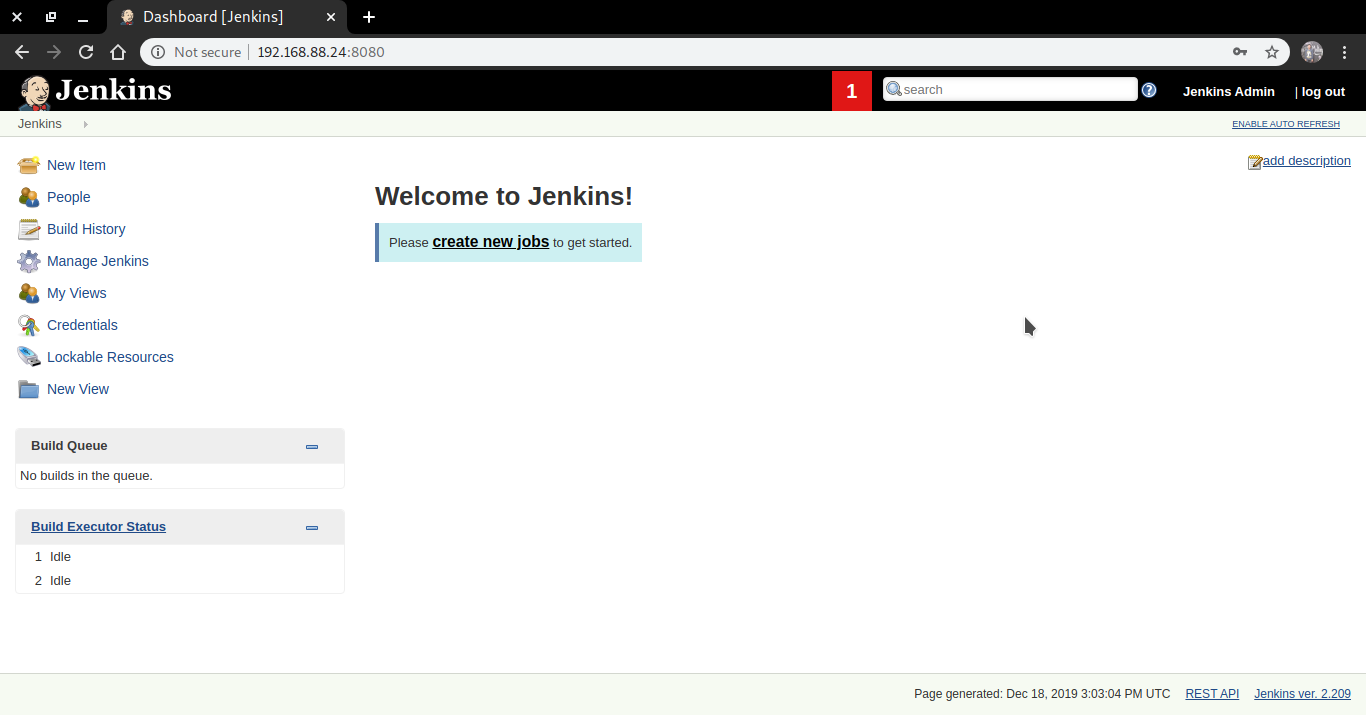Open the Build History link
This screenshot has width=1366, height=715.
point(86,229)
